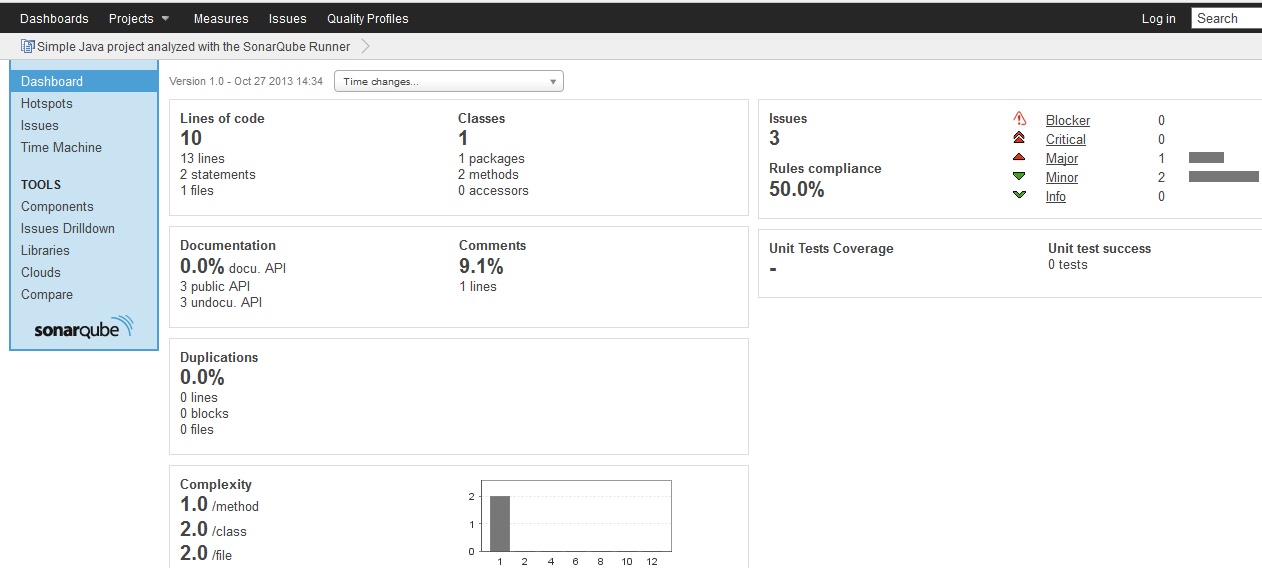Screen dimensions: 1262x568
Task: Click the breadcrumb chevron arrow after project name
Action: pos(365,46)
